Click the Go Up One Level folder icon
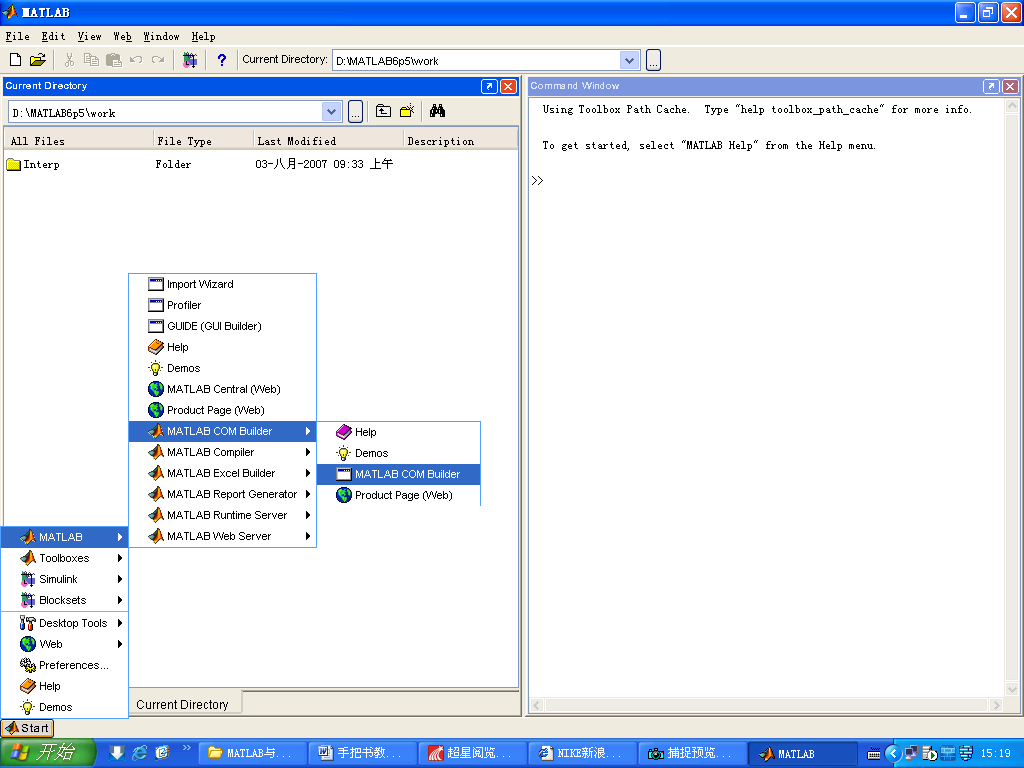Image resolution: width=1024 pixels, height=768 pixels. (383, 111)
